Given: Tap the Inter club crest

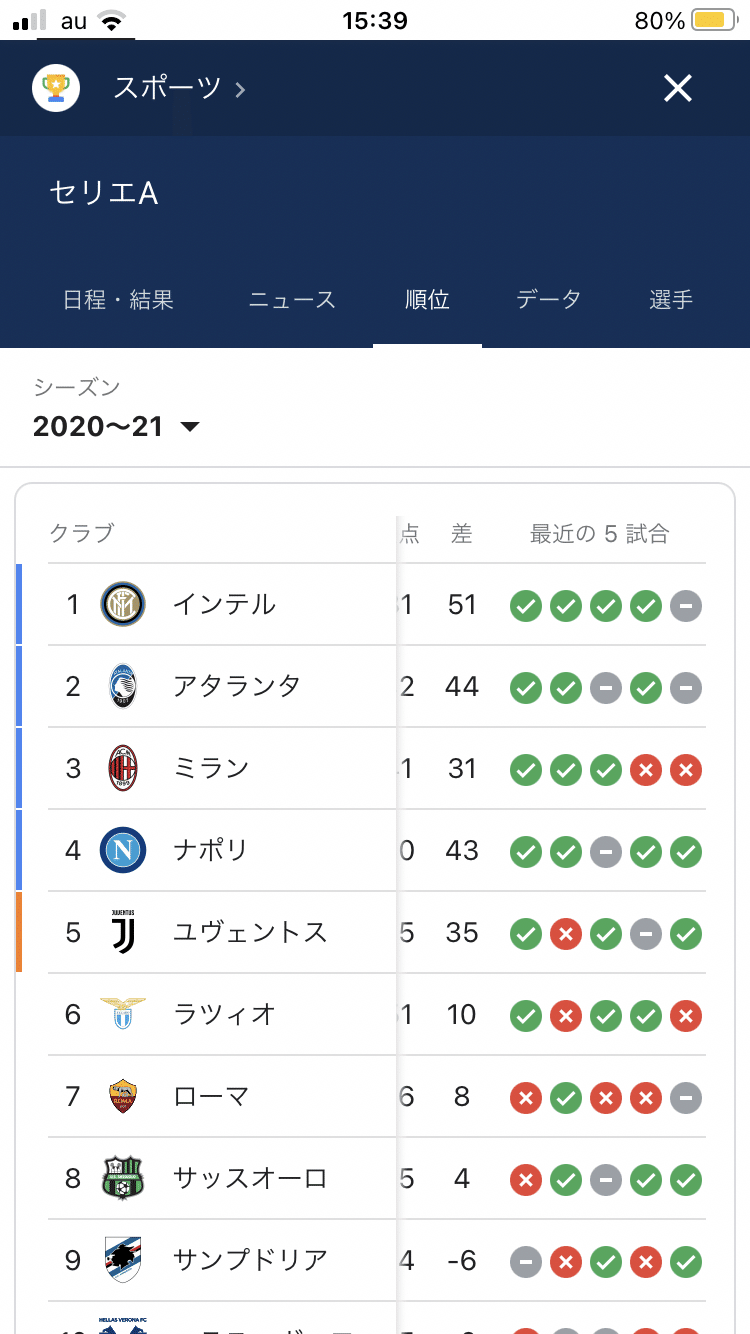Looking at the screenshot, I should pyautogui.click(x=123, y=605).
